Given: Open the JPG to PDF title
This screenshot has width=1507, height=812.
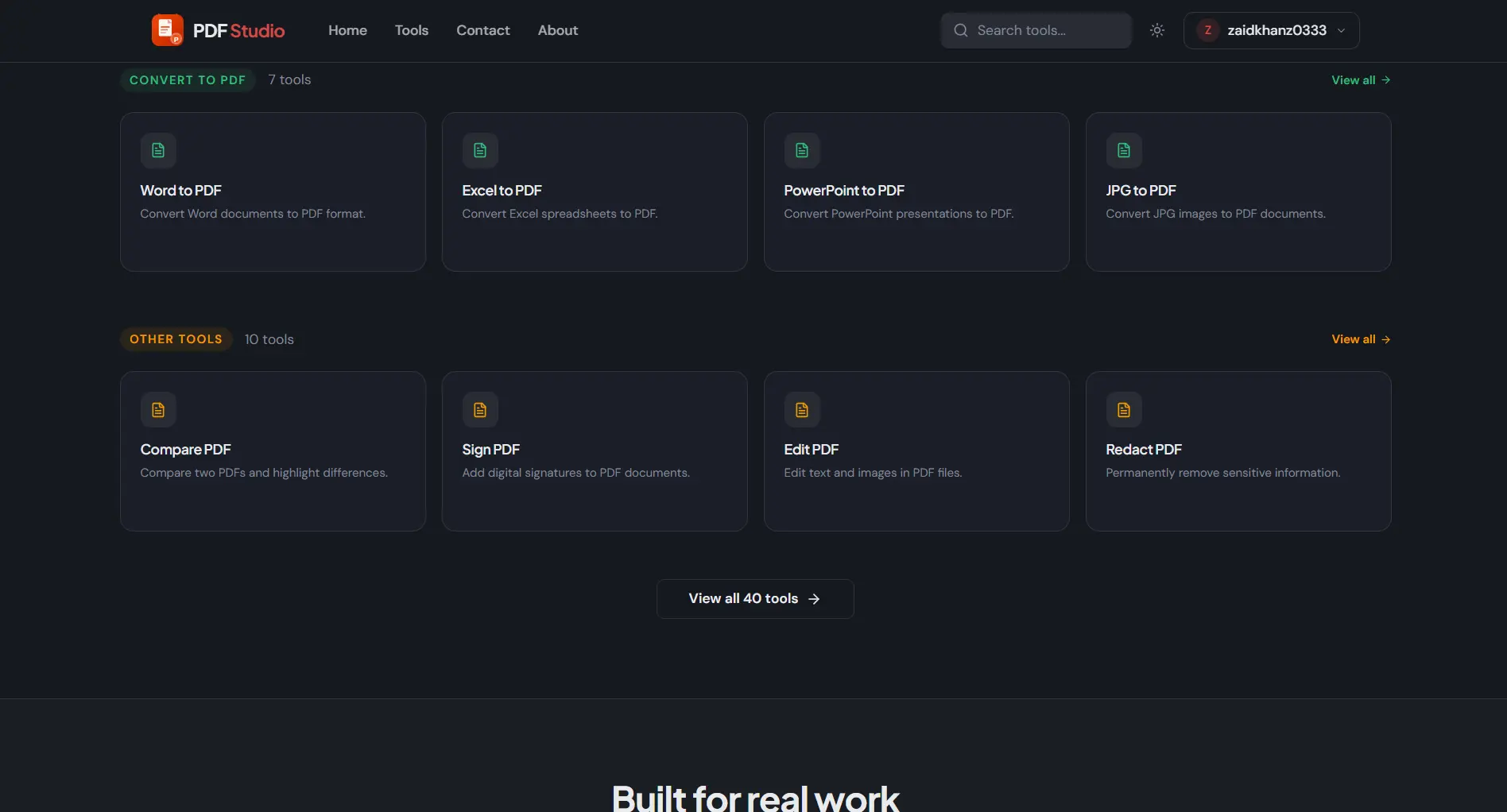Looking at the screenshot, I should coord(1141,191).
